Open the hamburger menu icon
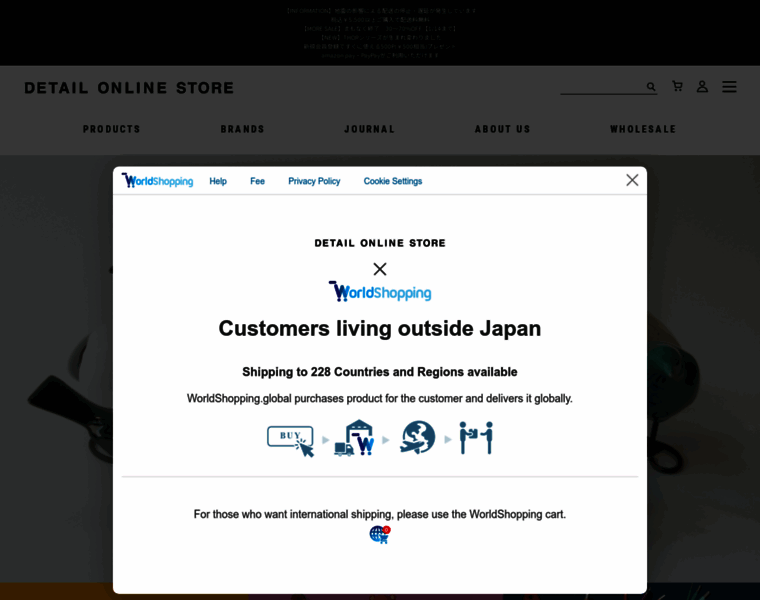The height and width of the screenshot is (600, 760). pos(729,87)
